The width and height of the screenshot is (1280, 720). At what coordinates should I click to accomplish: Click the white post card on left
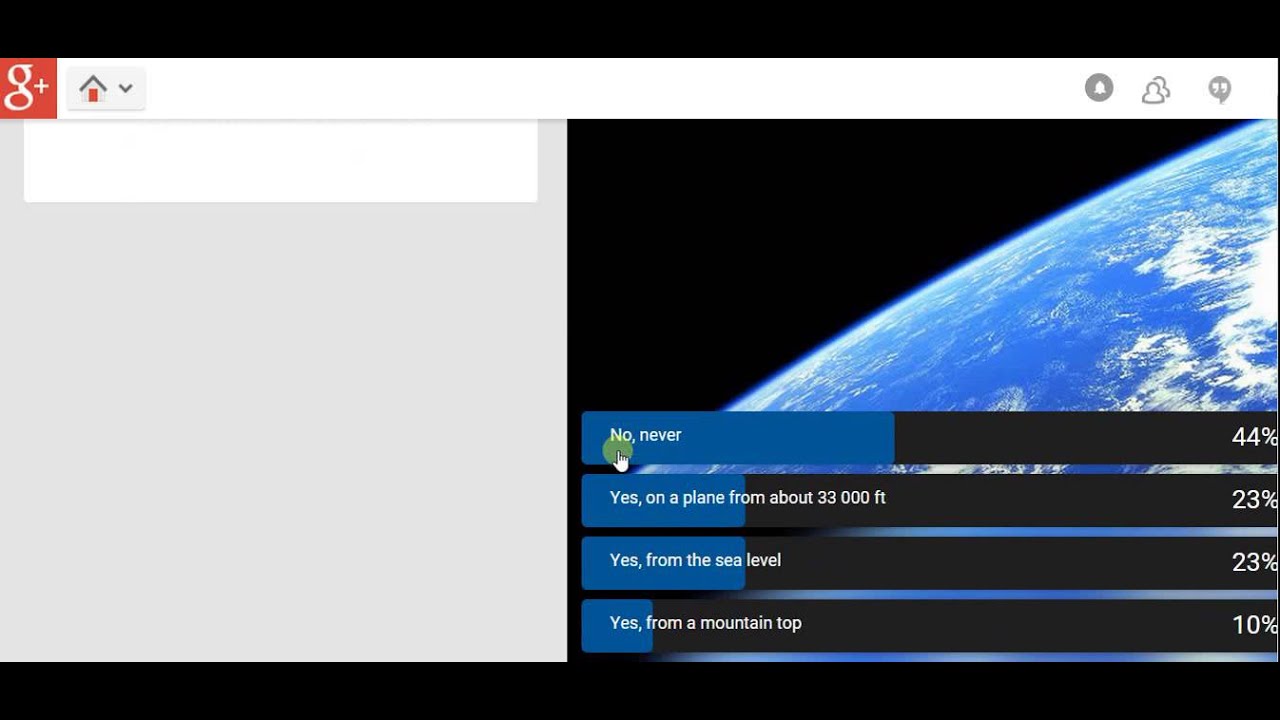click(x=280, y=160)
